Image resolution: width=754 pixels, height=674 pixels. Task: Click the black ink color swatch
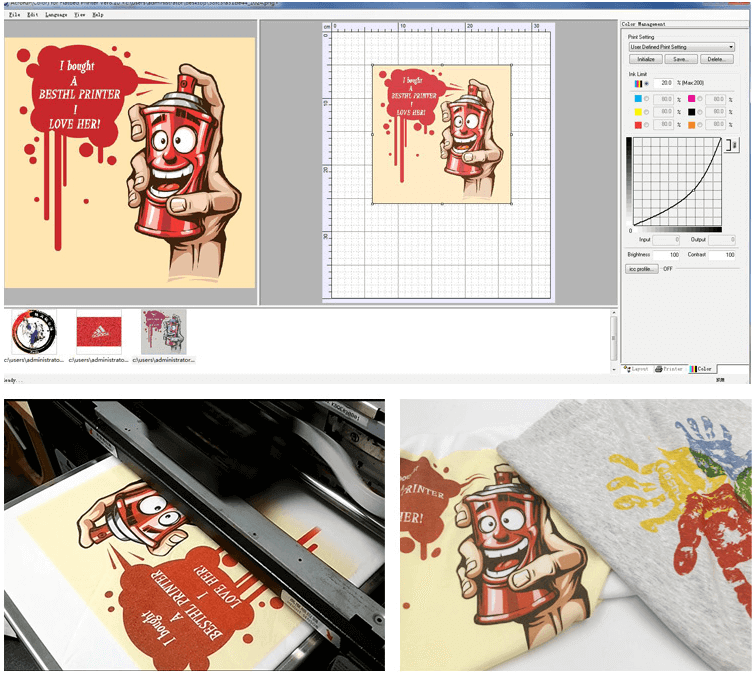(x=691, y=112)
